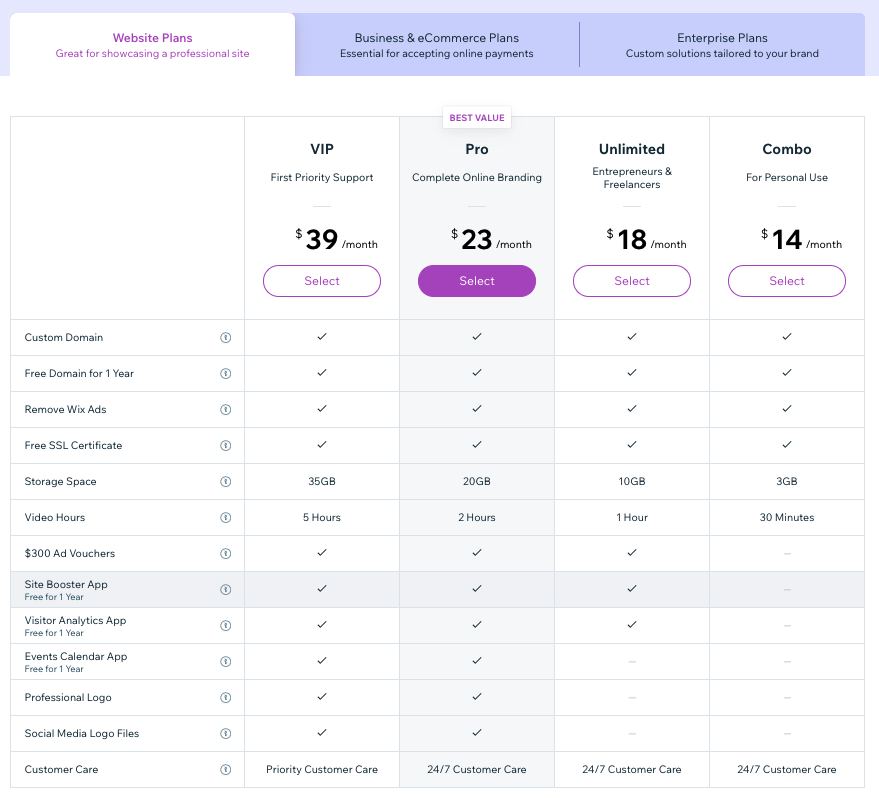The height and width of the screenshot is (798, 879).
Task: Show info for Social Media Logo Files
Action: (225, 734)
